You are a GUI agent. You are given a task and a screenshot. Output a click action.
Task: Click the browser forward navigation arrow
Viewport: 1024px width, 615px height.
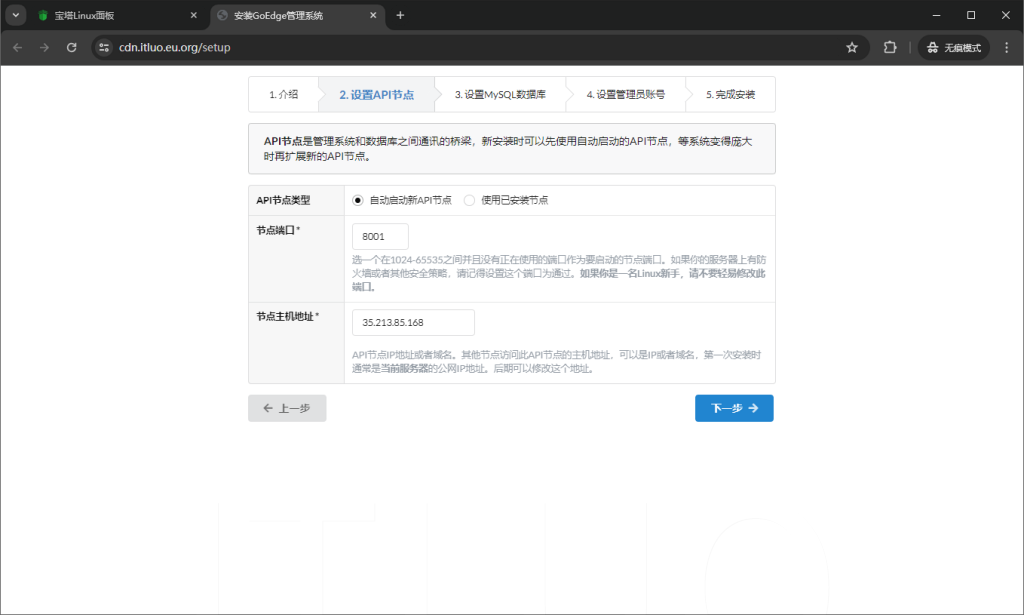[x=45, y=46]
